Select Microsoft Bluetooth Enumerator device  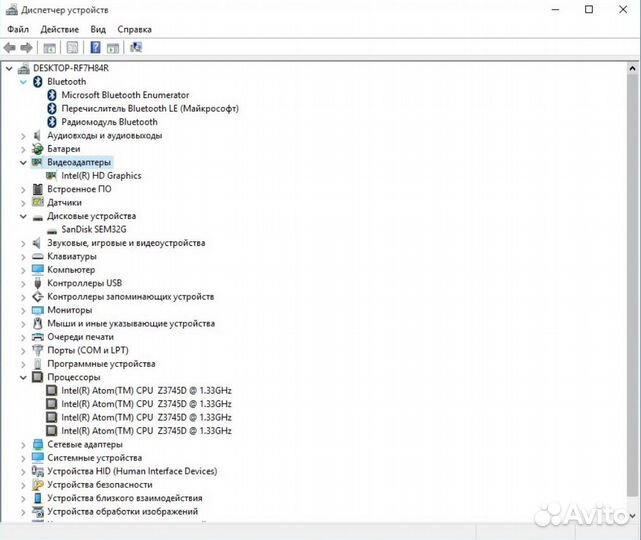125,95
